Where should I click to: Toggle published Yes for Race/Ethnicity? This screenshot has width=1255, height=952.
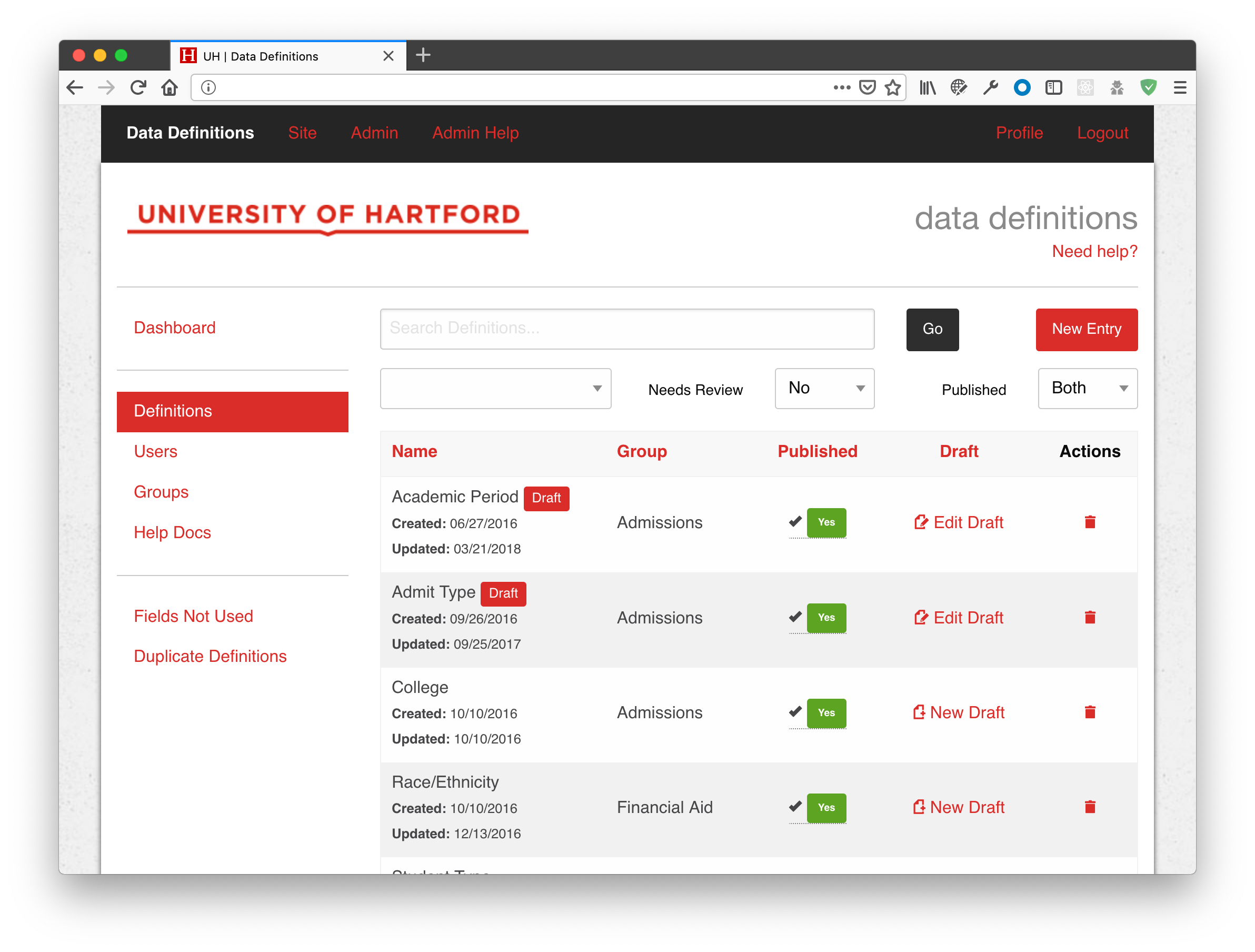click(x=826, y=807)
